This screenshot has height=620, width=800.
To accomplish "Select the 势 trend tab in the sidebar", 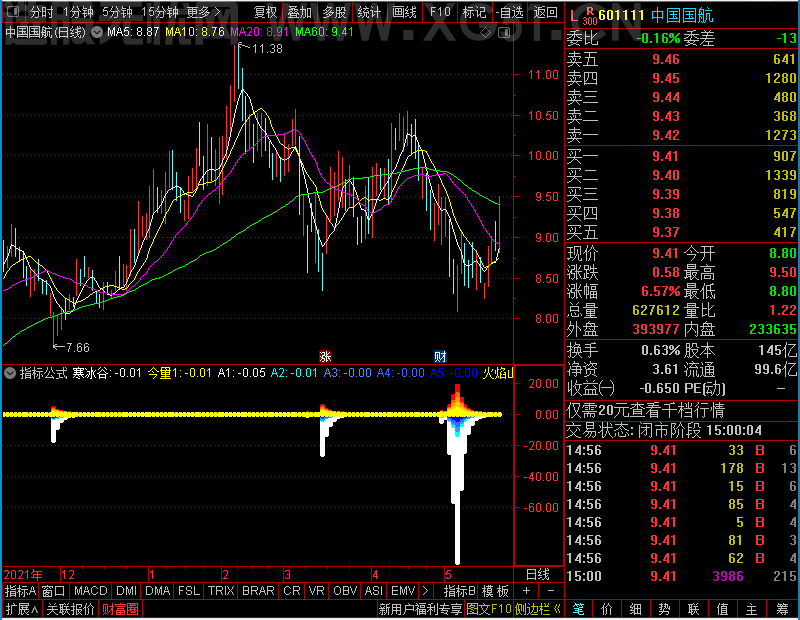I will (x=664, y=609).
